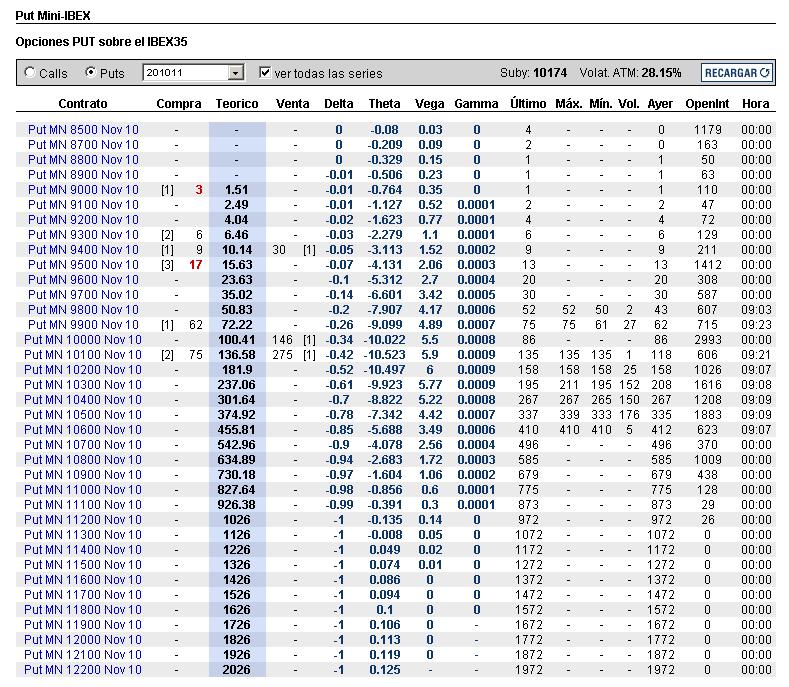The height and width of the screenshot is (687, 789).
Task: Select the Calls radio button
Action: 30,72
